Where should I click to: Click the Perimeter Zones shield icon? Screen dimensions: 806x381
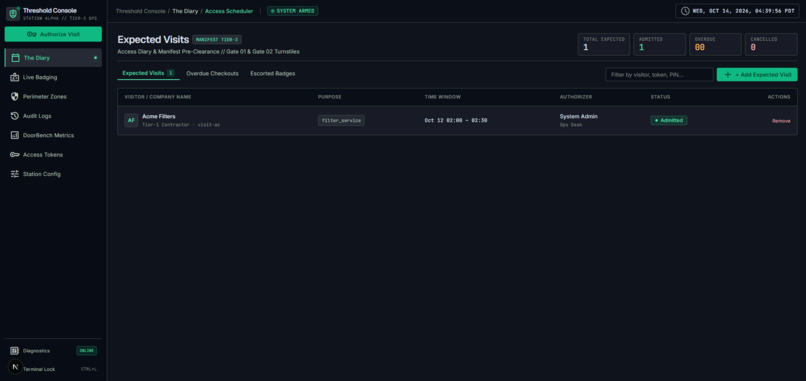click(x=15, y=97)
